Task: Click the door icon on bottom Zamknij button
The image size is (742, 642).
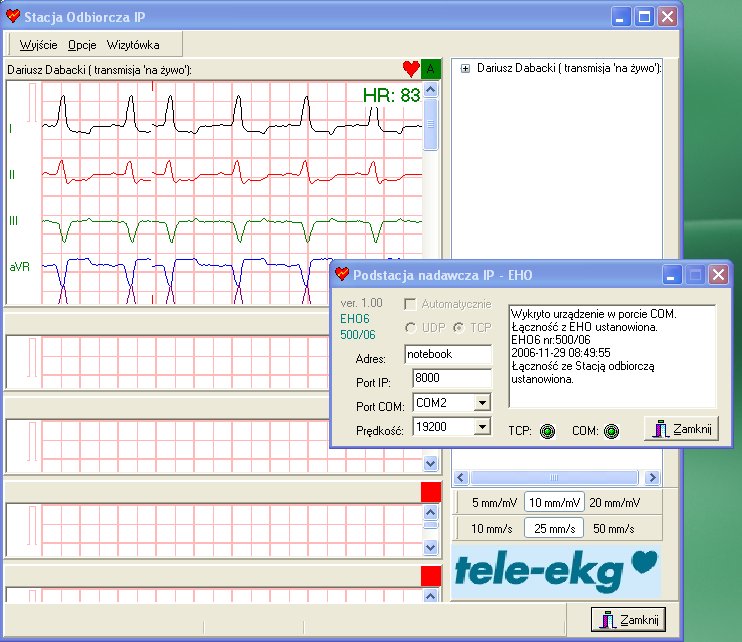Action: coord(608,620)
